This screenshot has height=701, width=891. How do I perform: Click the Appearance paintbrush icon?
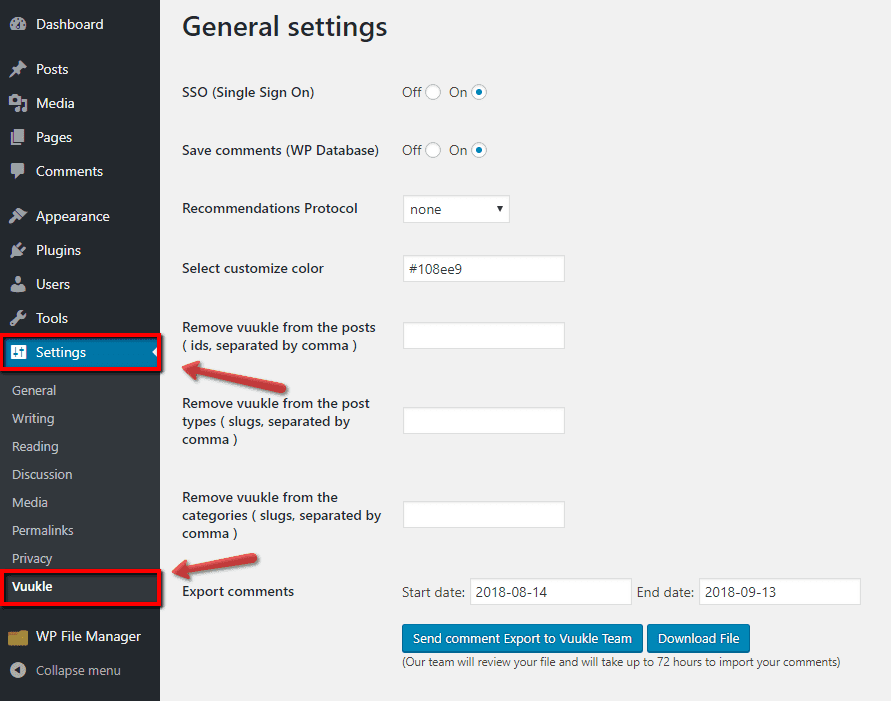click(18, 217)
